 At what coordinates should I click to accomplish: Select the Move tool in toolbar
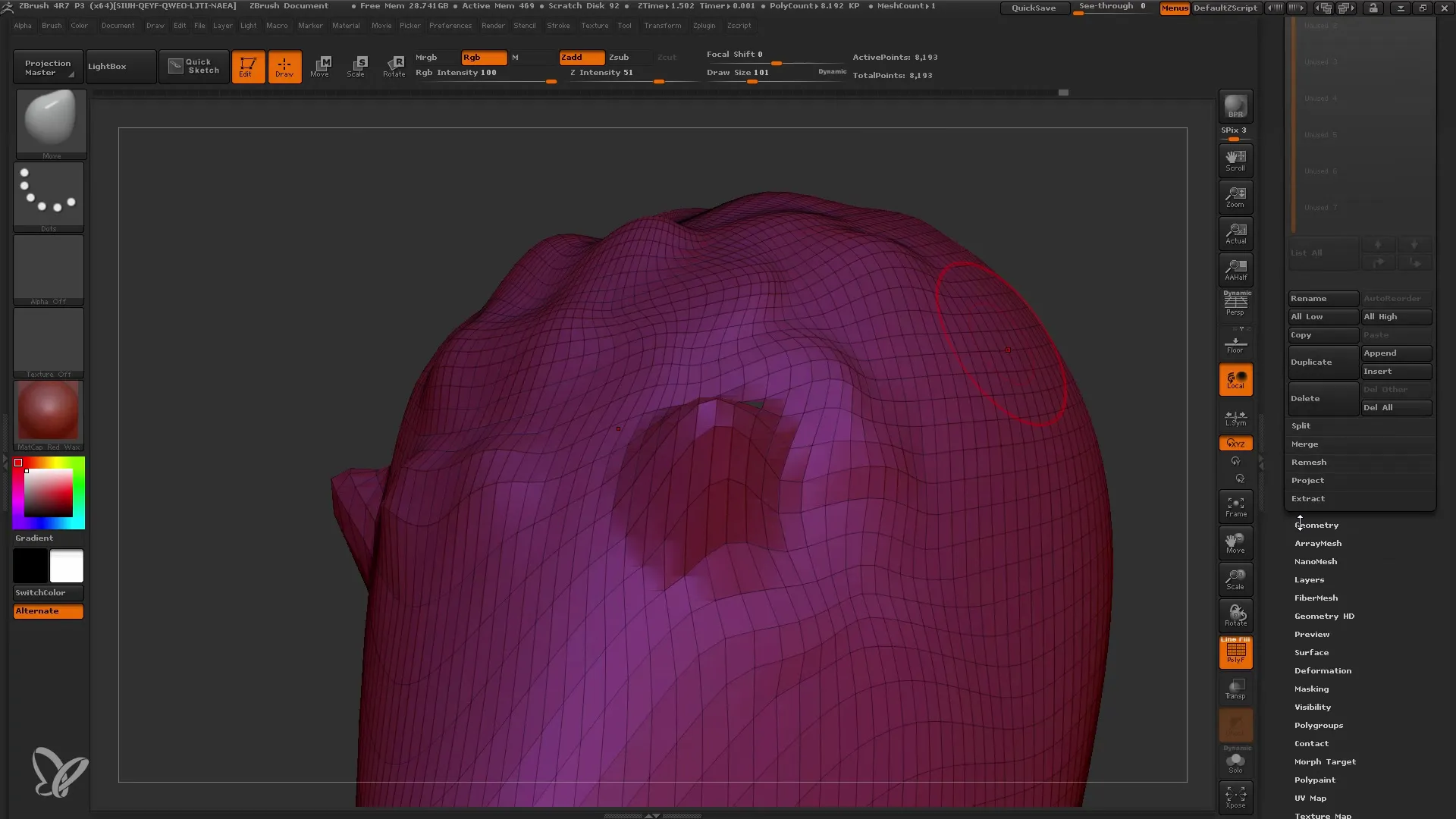click(x=320, y=65)
